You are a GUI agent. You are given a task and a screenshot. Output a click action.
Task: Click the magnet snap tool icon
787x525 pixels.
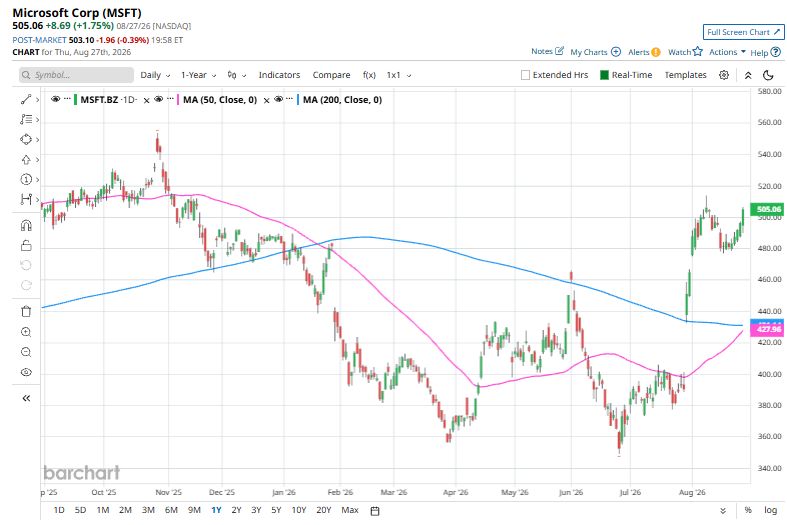pos(26,225)
